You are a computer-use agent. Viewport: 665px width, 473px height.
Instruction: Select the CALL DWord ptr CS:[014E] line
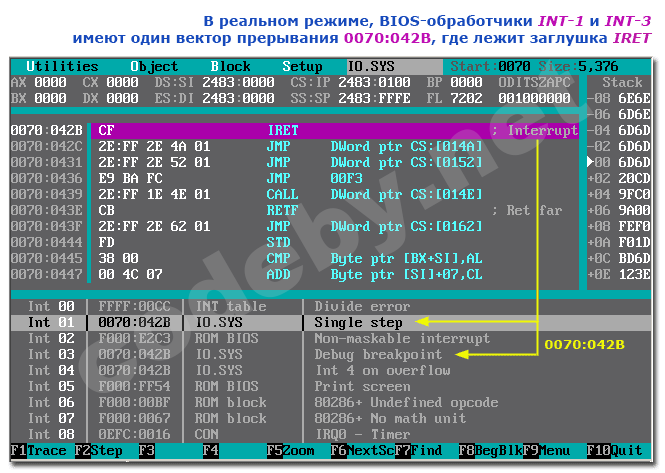tap(294, 194)
